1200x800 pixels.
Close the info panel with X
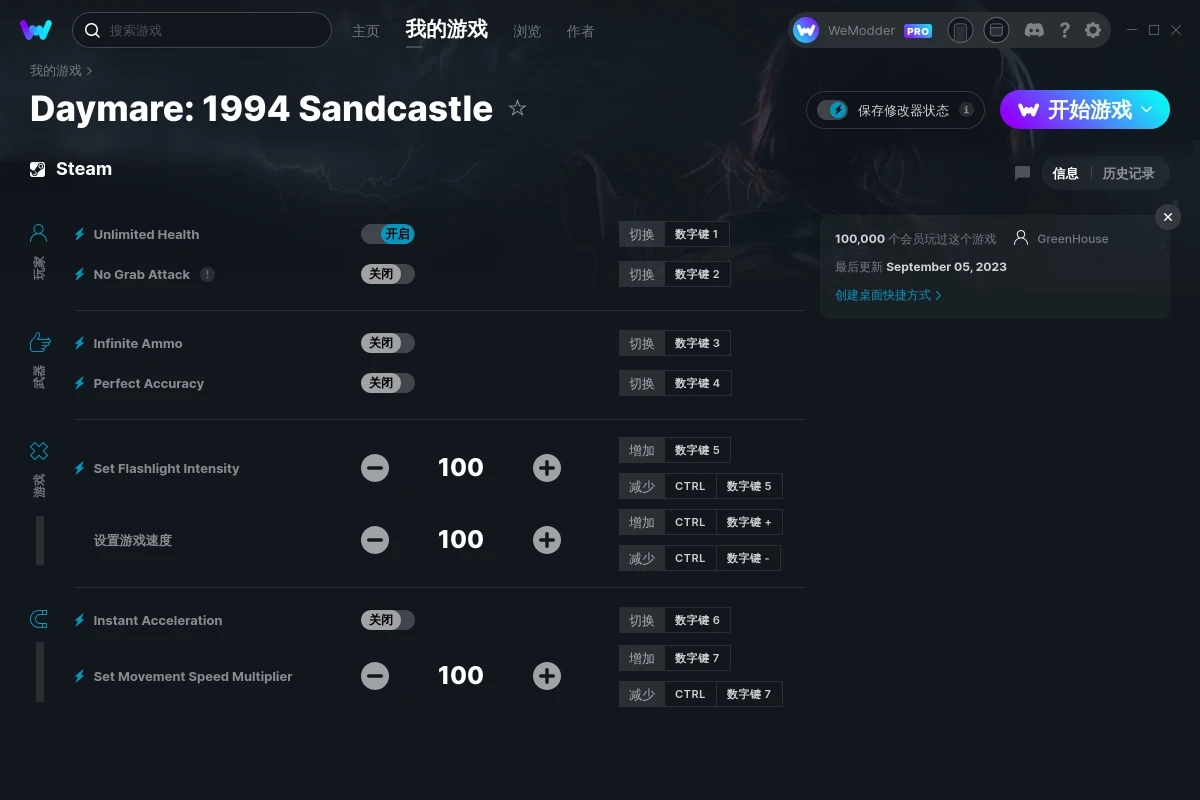[1167, 217]
